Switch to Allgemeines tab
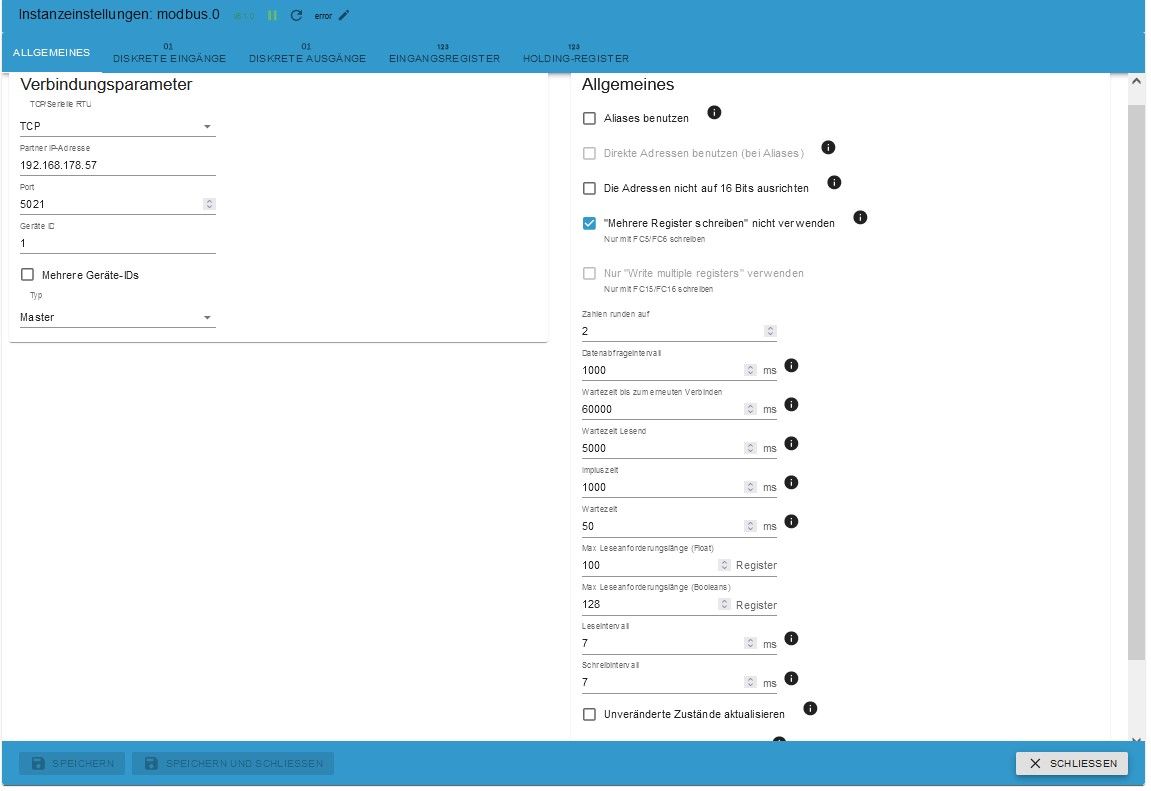The width and height of the screenshot is (1151, 791). click(51, 53)
